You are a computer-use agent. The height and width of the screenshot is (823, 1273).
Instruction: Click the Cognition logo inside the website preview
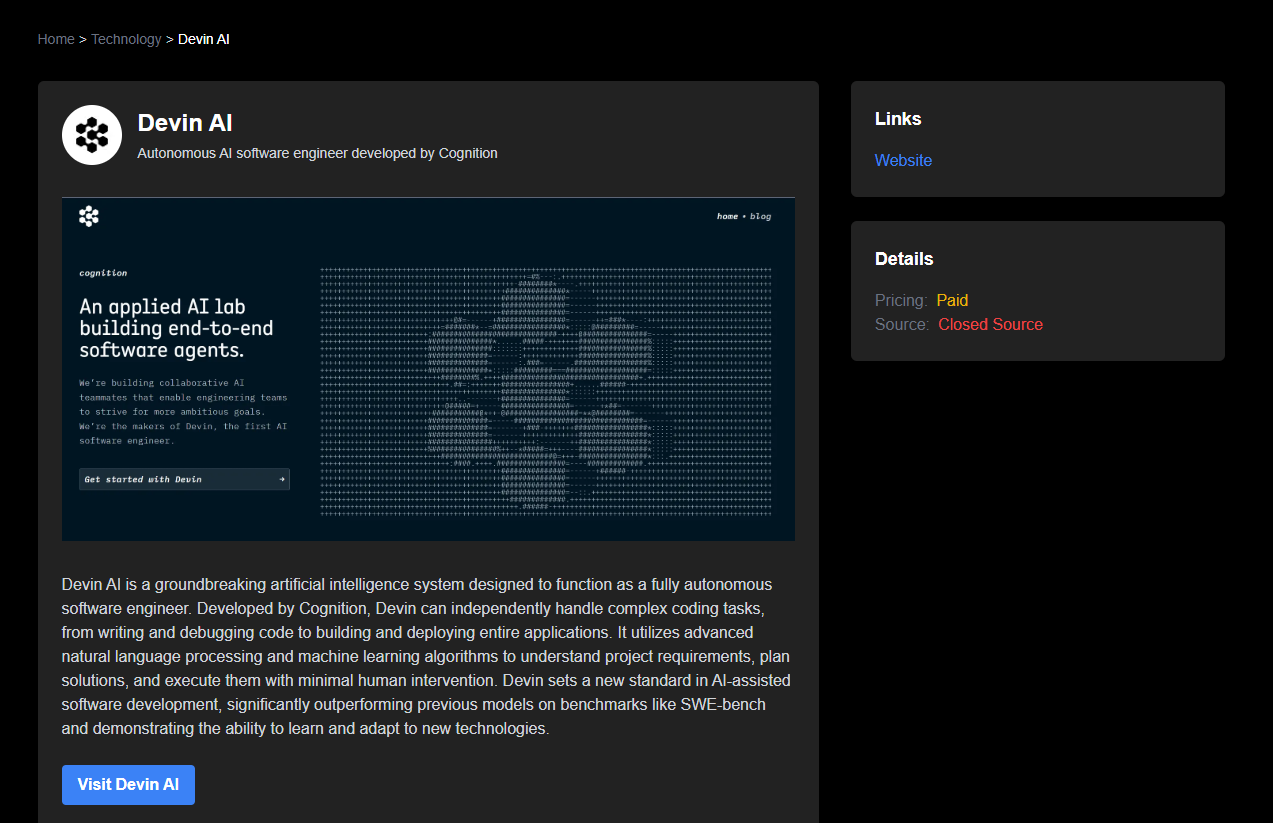coord(89,216)
